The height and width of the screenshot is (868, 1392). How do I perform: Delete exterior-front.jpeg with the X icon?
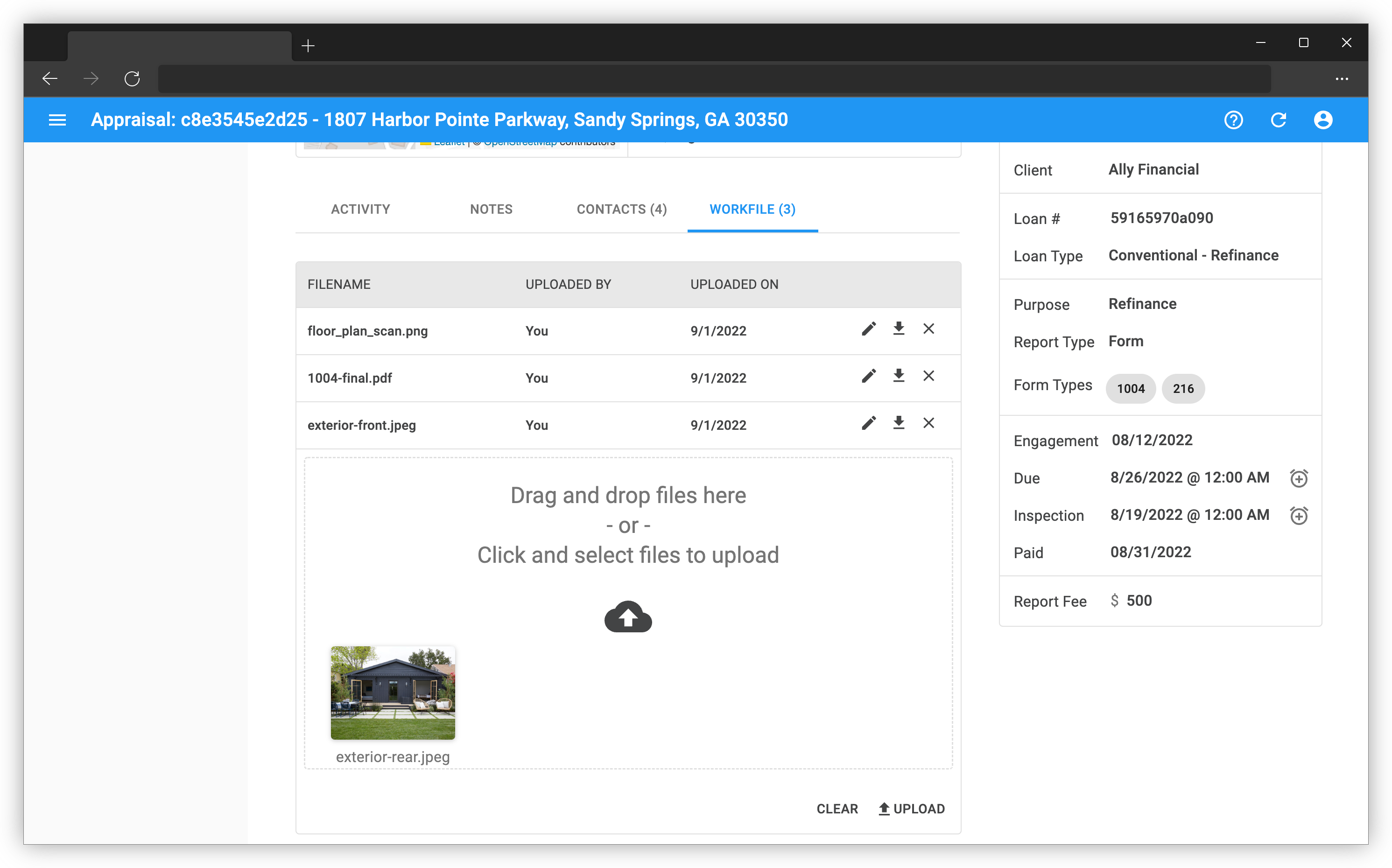[x=929, y=423]
